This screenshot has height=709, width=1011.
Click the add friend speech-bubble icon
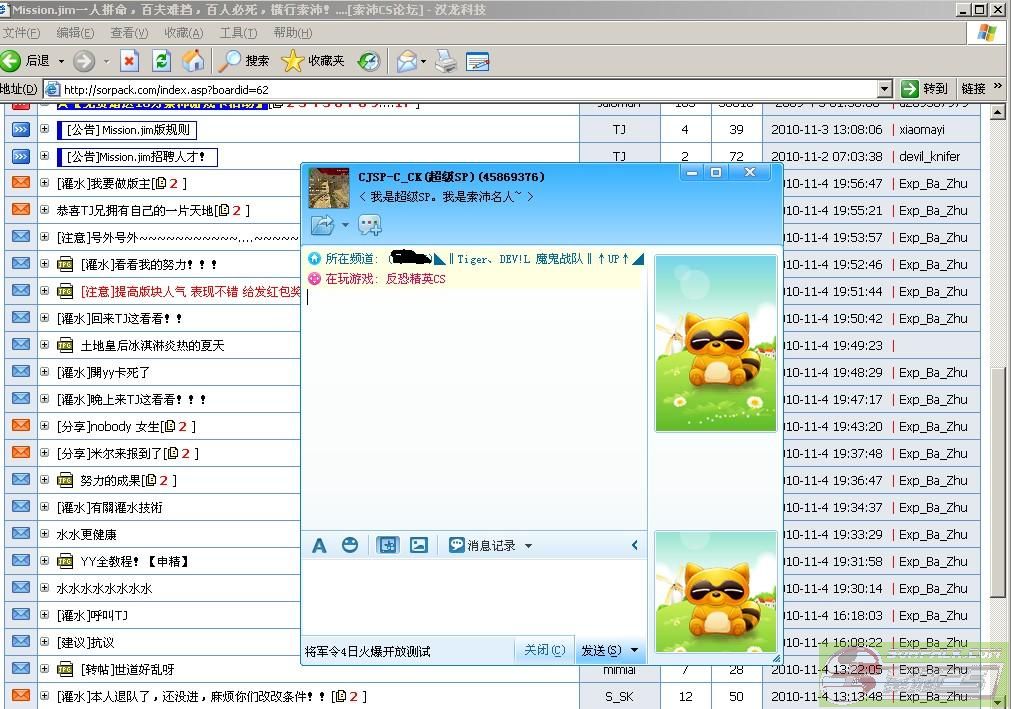coord(370,225)
